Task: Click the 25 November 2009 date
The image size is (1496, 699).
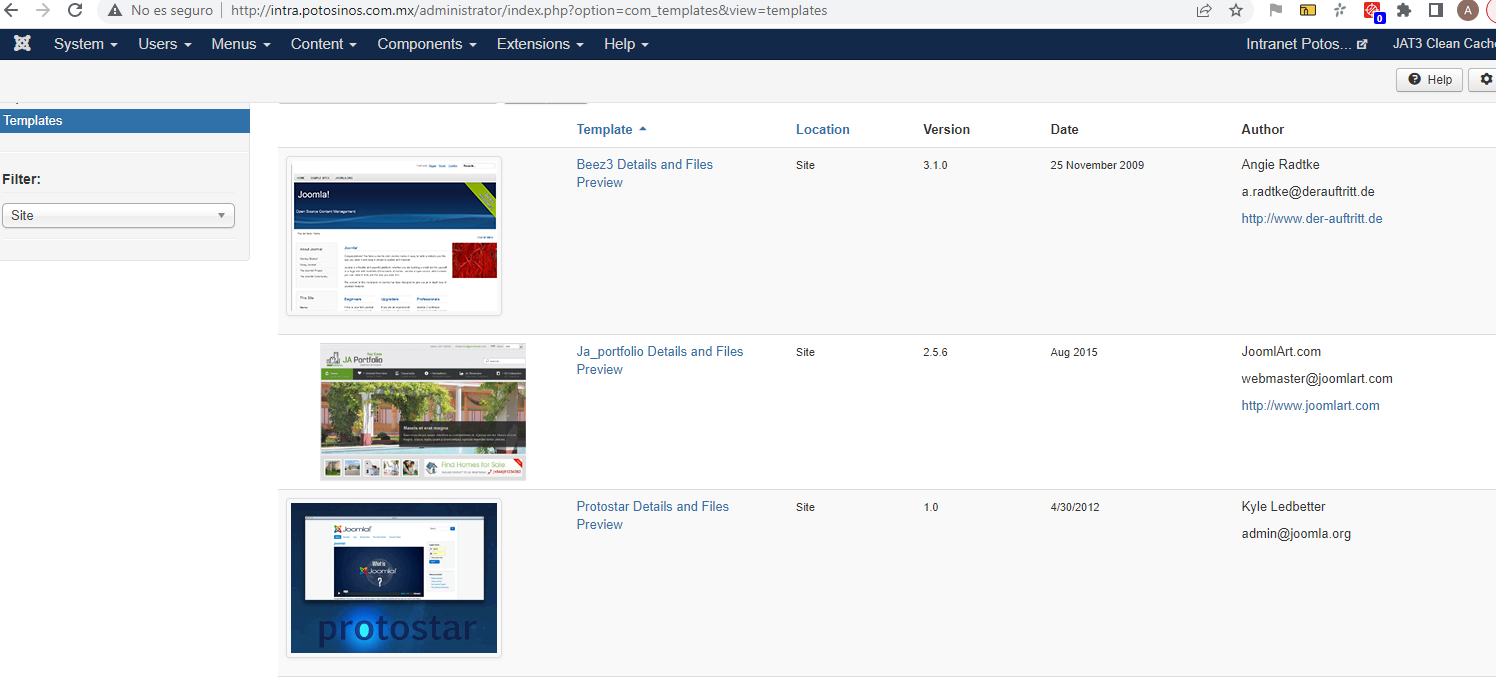Action: pyautogui.click(x=1097, y=165)
